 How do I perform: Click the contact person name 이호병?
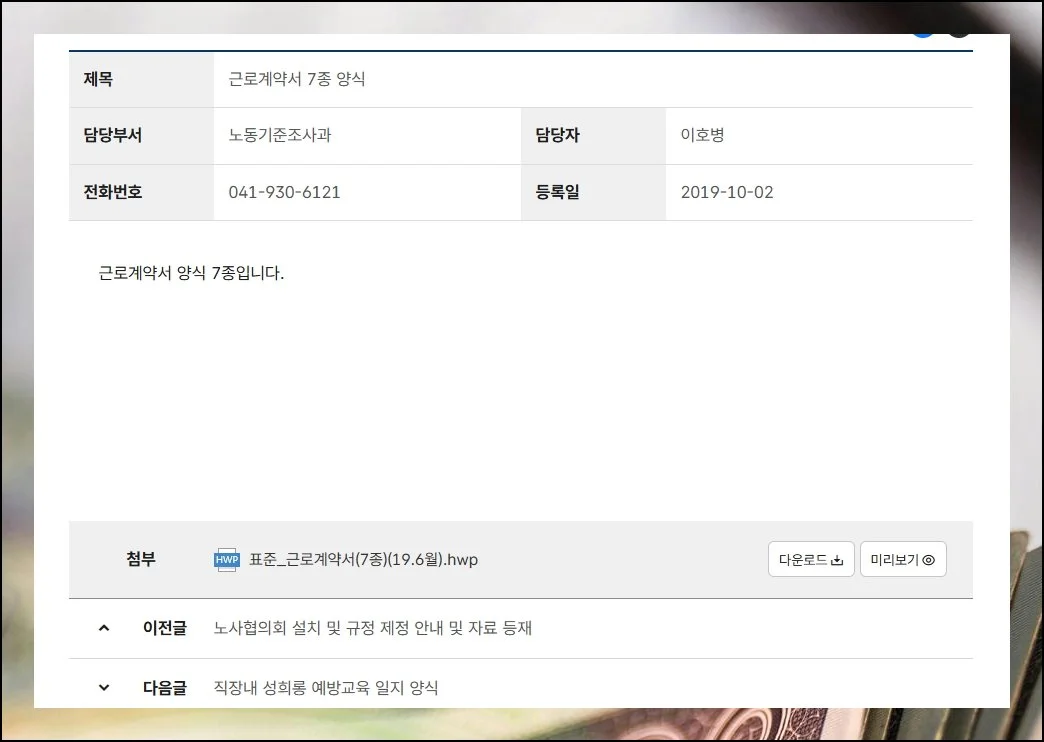point(702,135)
